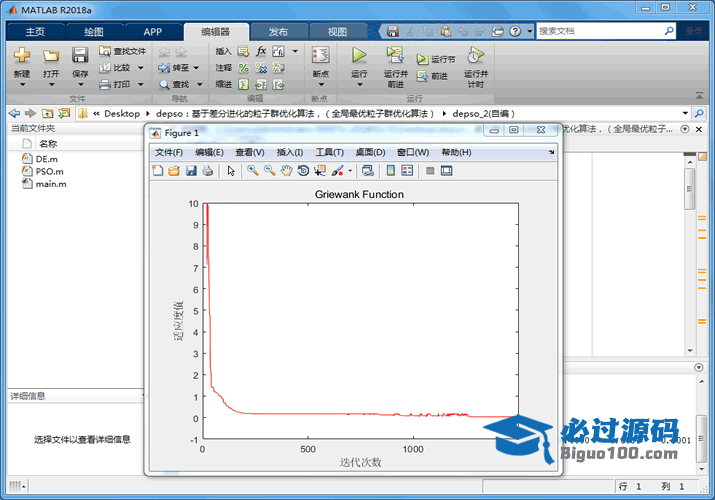Click the insert section icon next to 插入
This screenshot has width=715, height=500.
[243, 51]
